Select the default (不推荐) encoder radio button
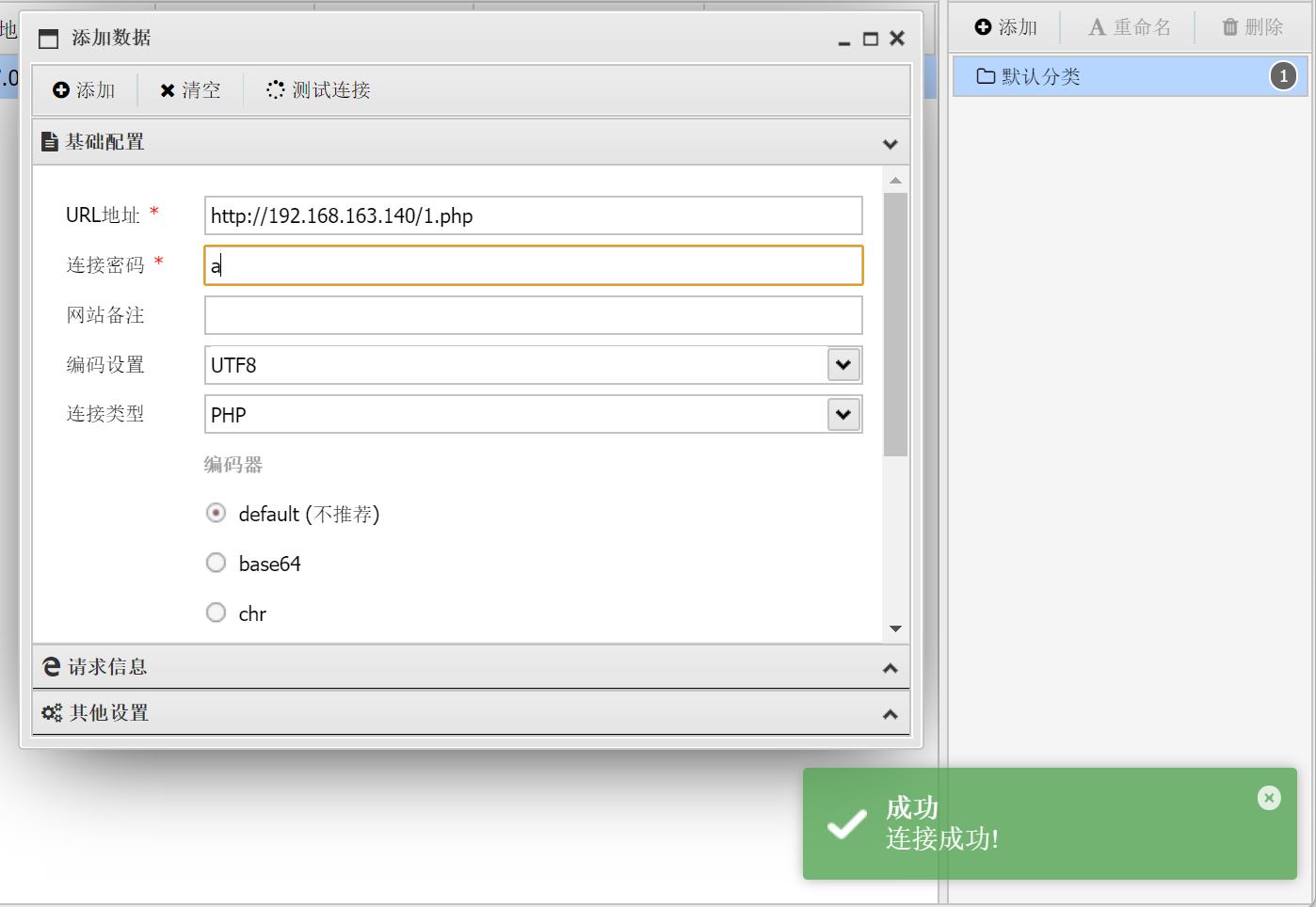 pyautogui.click(x=217, y=513)
